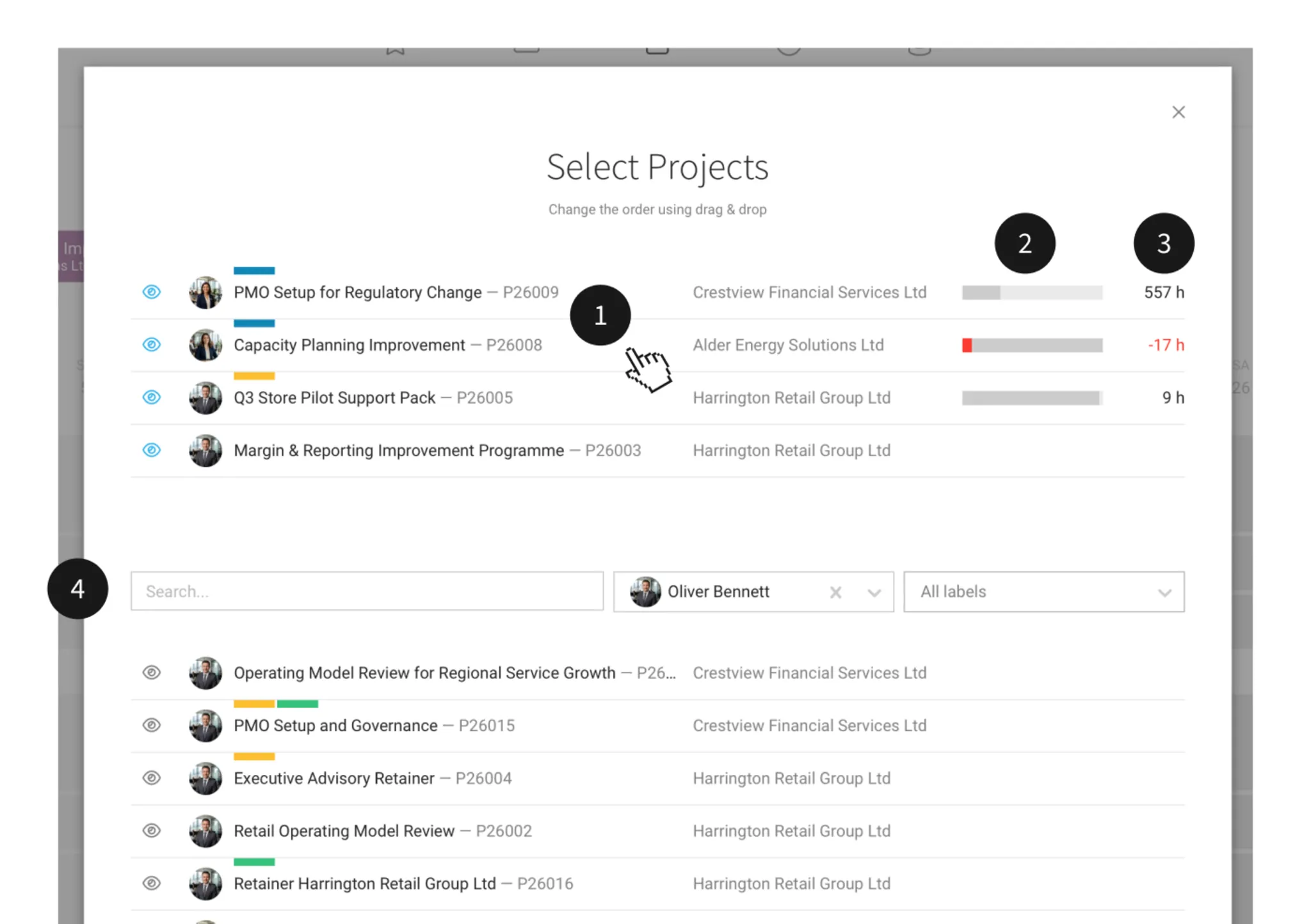The height and width of the screenshot is (924, 1311).
Task: Show Retail Operating Model Review project
Action: pyautogui.click(x=152, y=831)
